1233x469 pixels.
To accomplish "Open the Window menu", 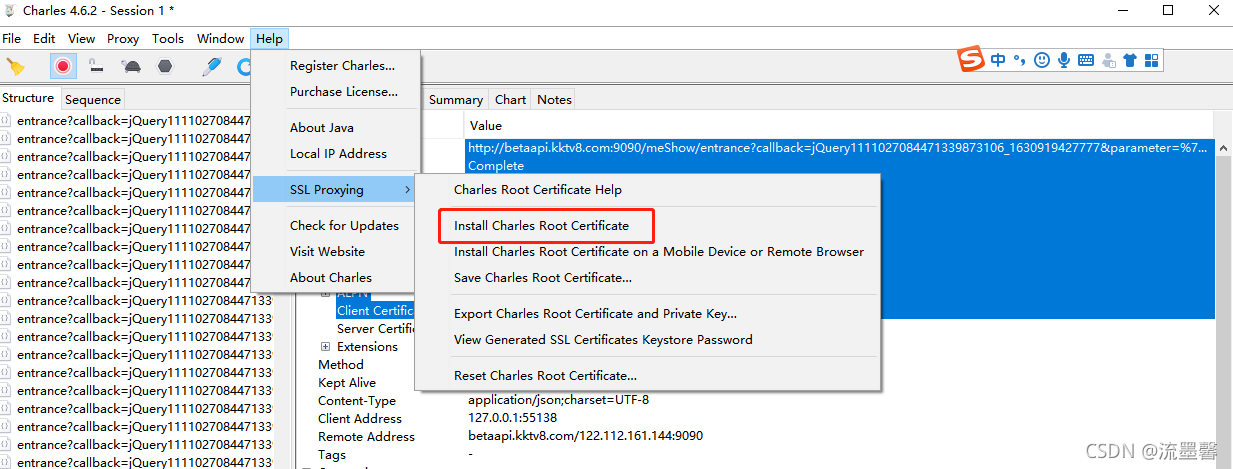I will (x=221, y=39).
